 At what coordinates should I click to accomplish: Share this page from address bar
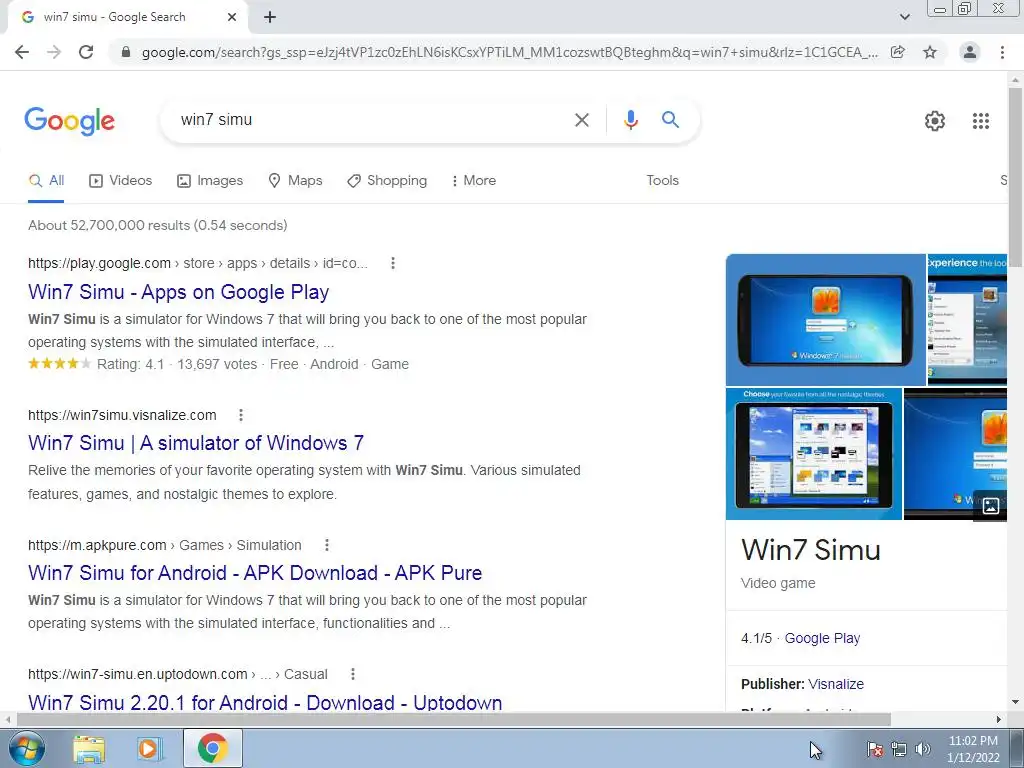(x=898, y=52)
